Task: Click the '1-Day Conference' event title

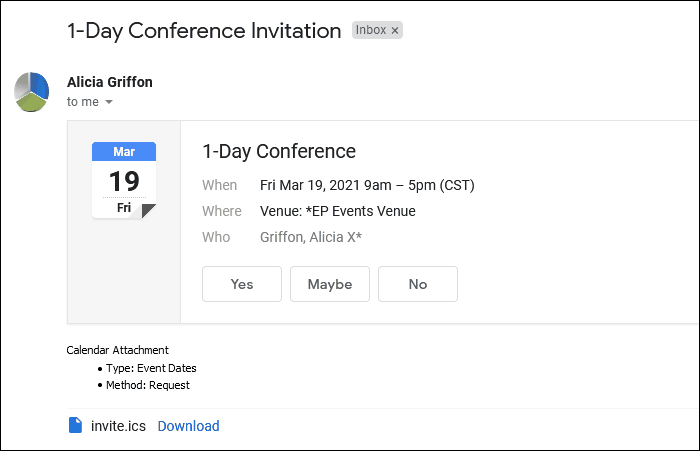Action: (279, 151)
